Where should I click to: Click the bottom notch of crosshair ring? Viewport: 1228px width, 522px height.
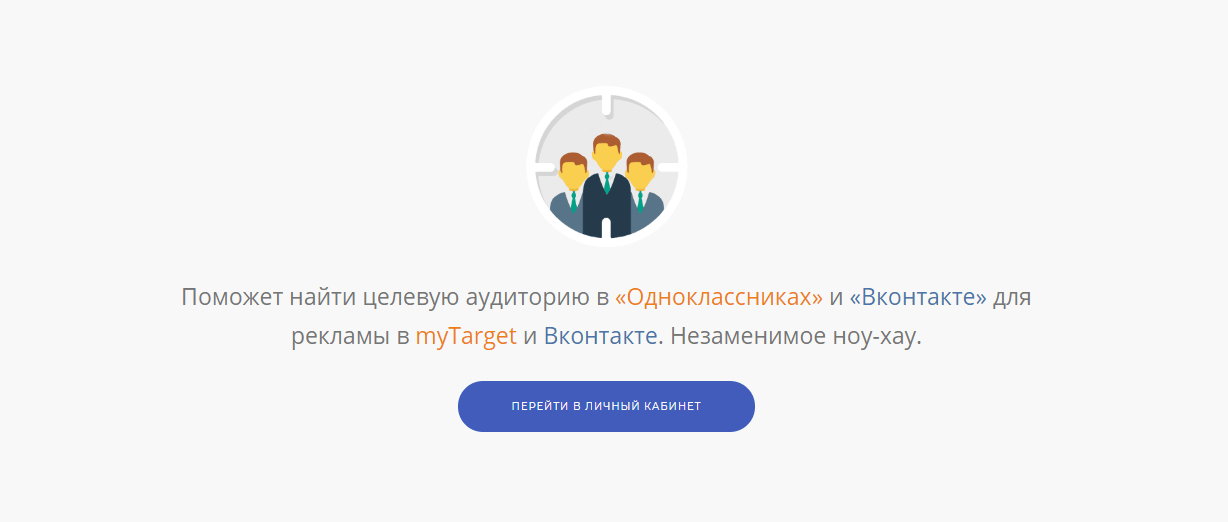pyautogui.click(x=606, y=228)
